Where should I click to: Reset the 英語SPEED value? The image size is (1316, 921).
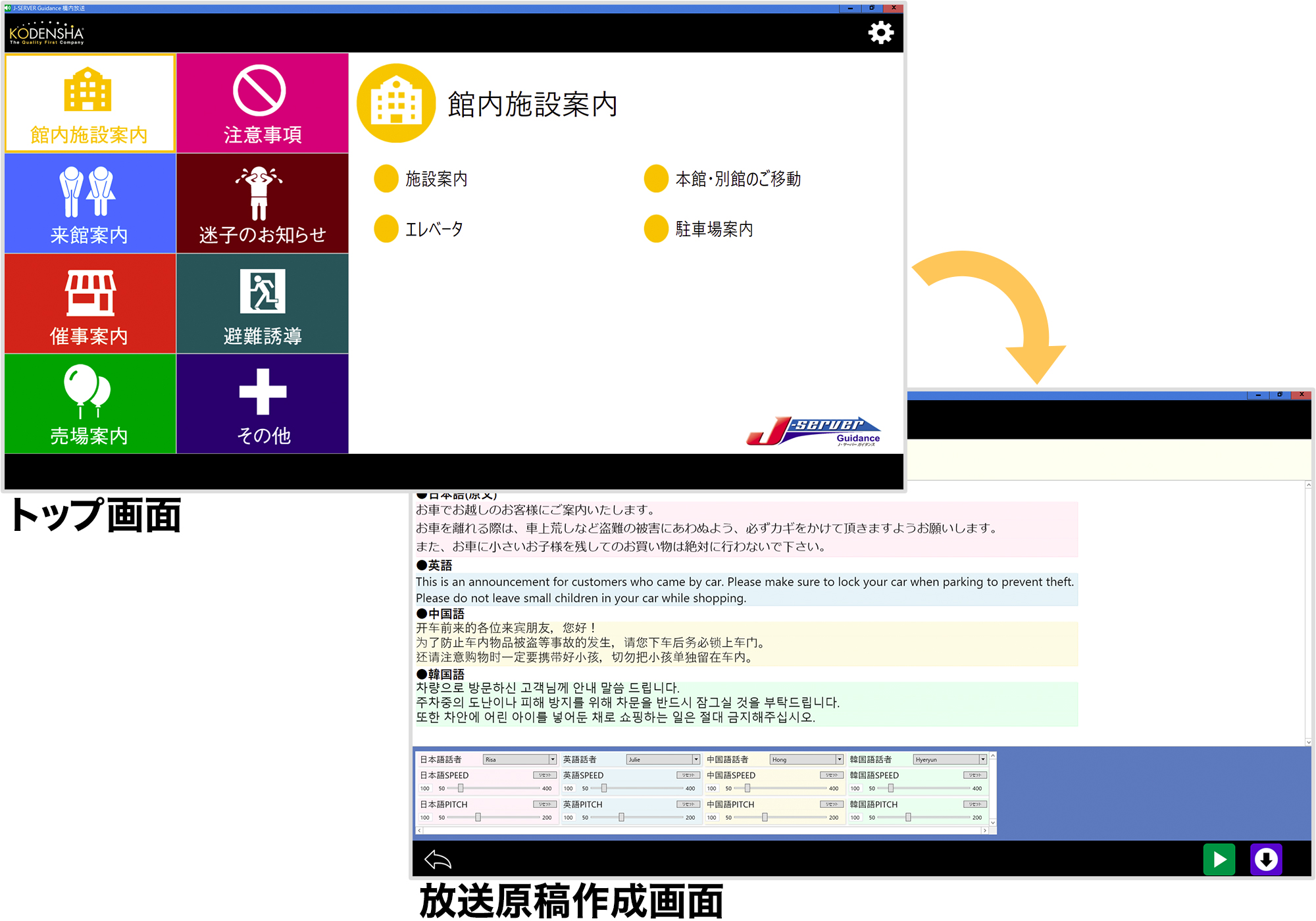pos(688,775)
